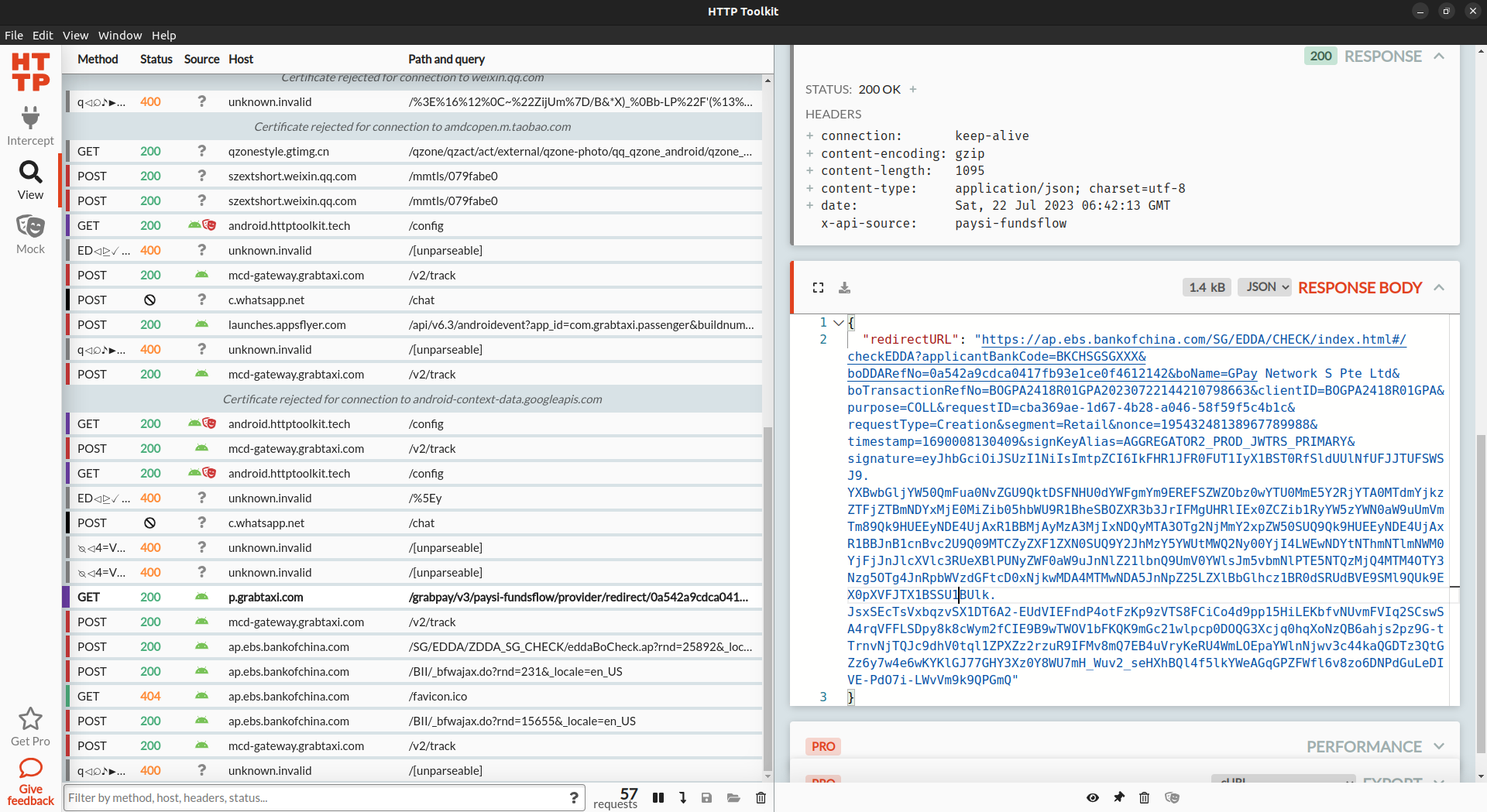Pause collecting intercepted requests
1487x812 pixels.
(658, 797)
